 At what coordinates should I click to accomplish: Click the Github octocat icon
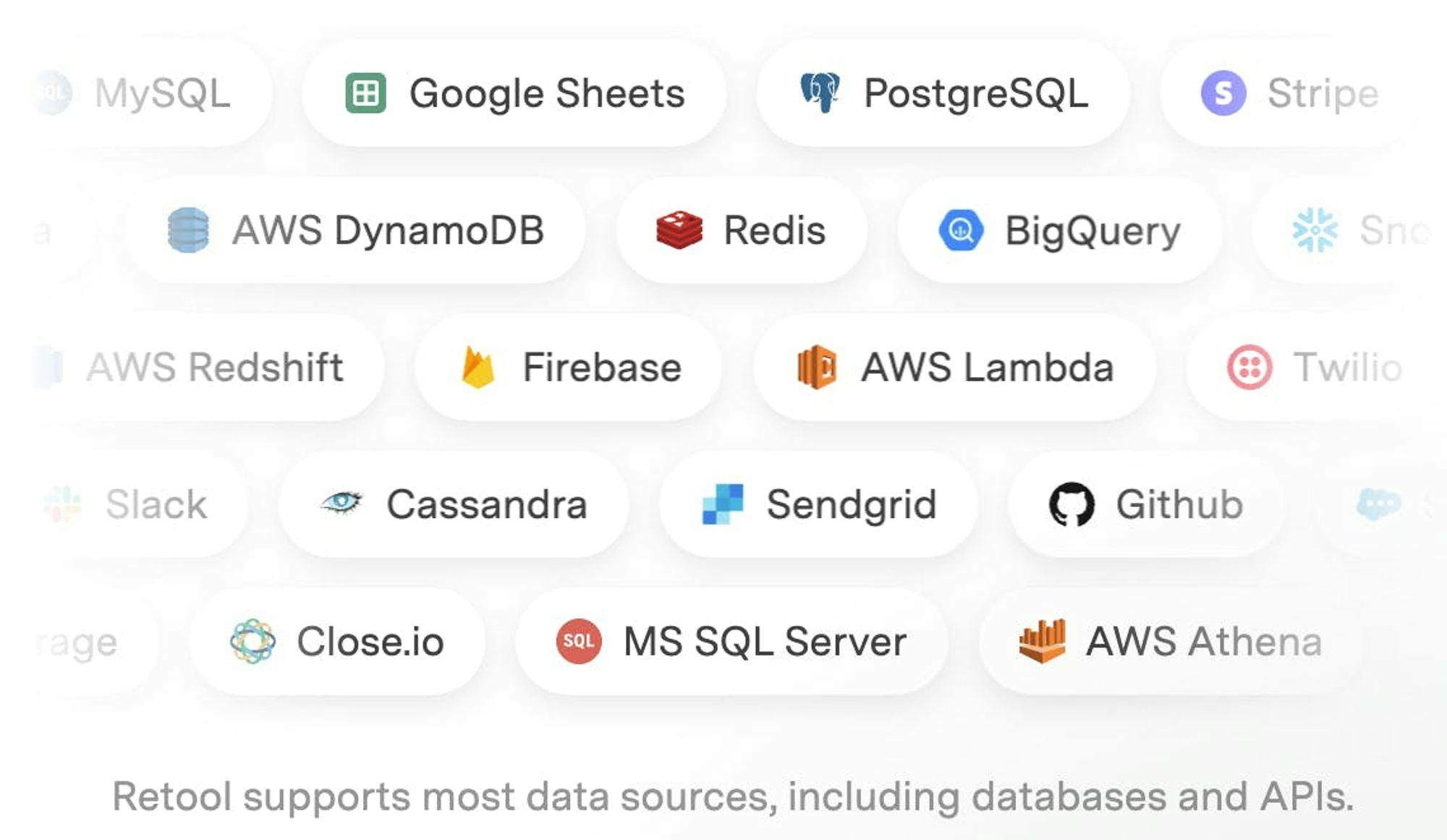(x=1072, y=504)
